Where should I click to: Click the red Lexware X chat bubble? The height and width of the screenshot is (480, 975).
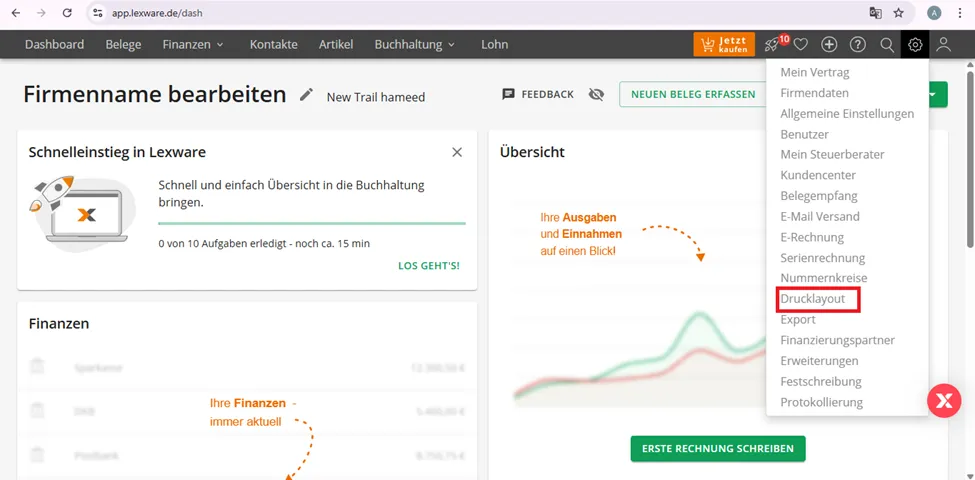click(944, 401)
